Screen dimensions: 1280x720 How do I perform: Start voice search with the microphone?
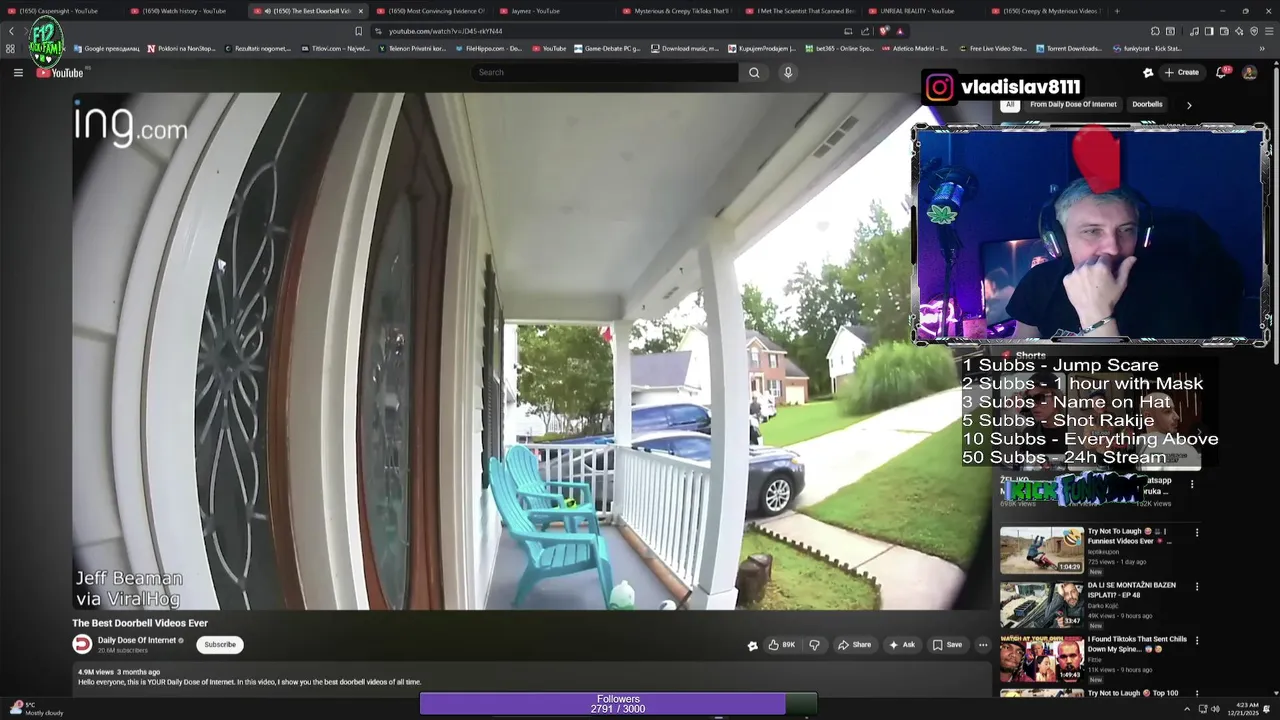788,72
